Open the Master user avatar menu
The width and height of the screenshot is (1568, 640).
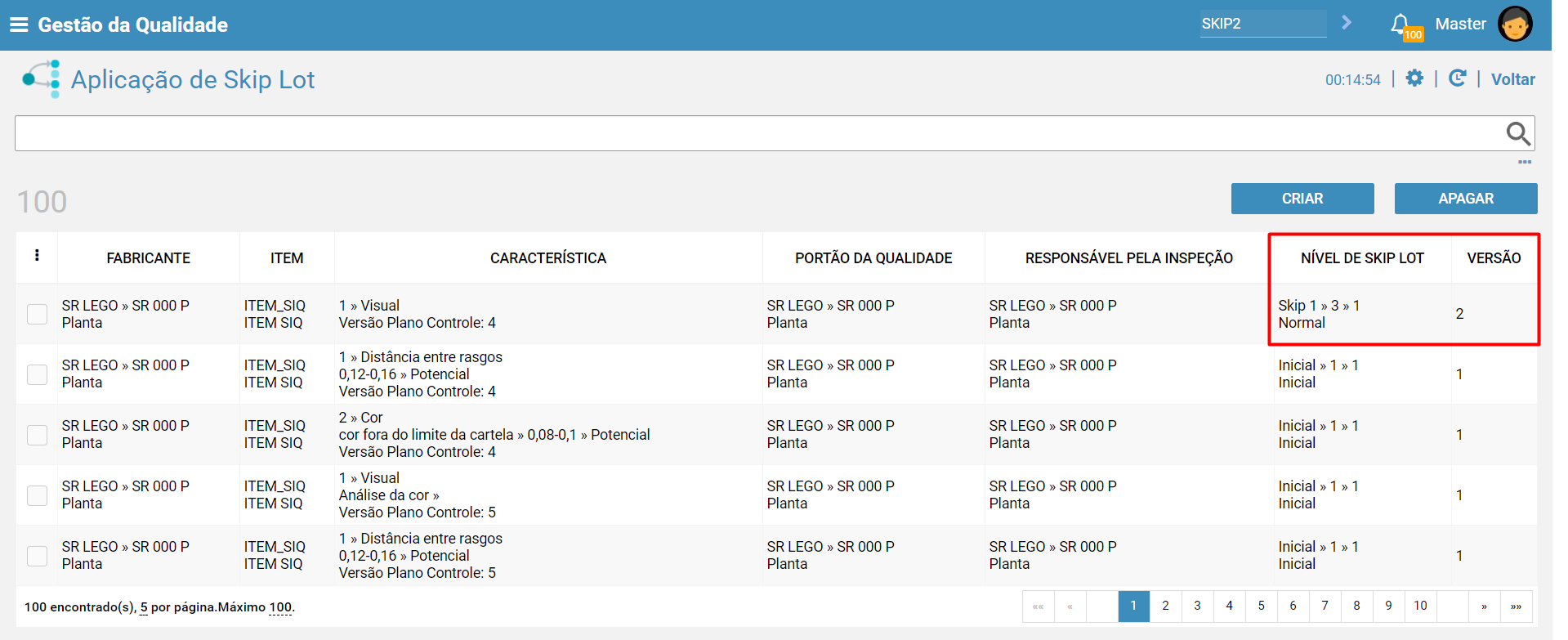[x=1515, y=24]
